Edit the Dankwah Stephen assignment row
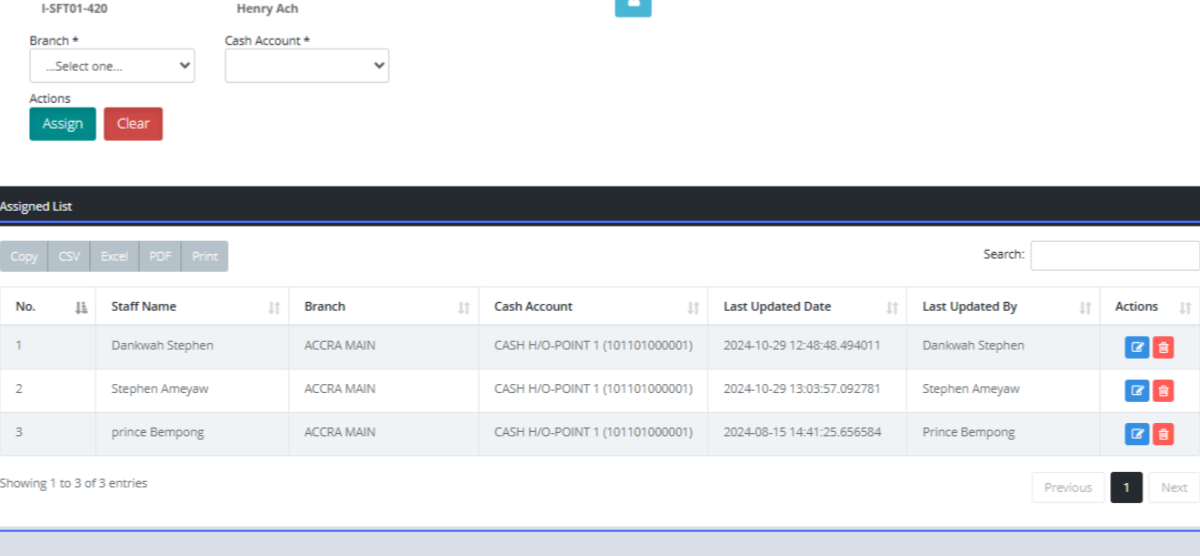Viewport: 1200px width, 556px height. click(1137, 347)
